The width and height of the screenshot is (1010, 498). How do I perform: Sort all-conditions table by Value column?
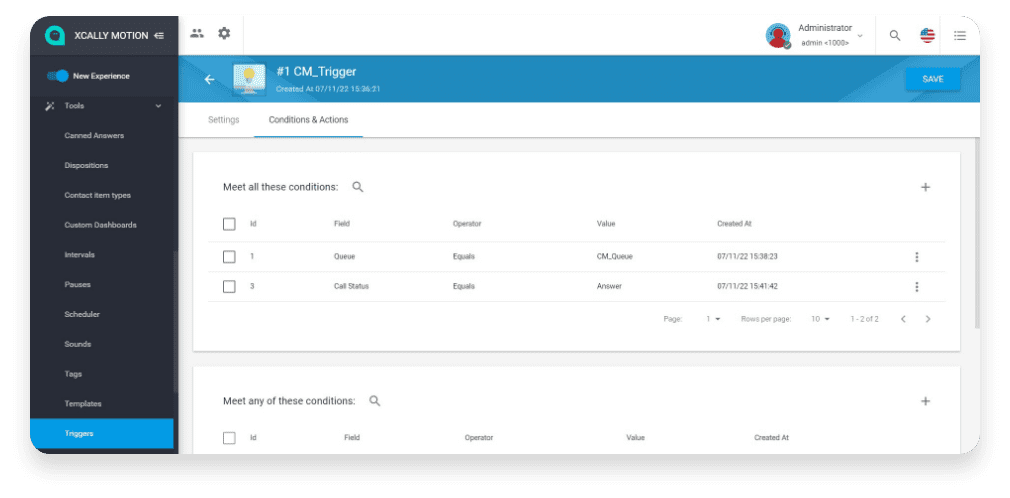[x=606, y=224]
